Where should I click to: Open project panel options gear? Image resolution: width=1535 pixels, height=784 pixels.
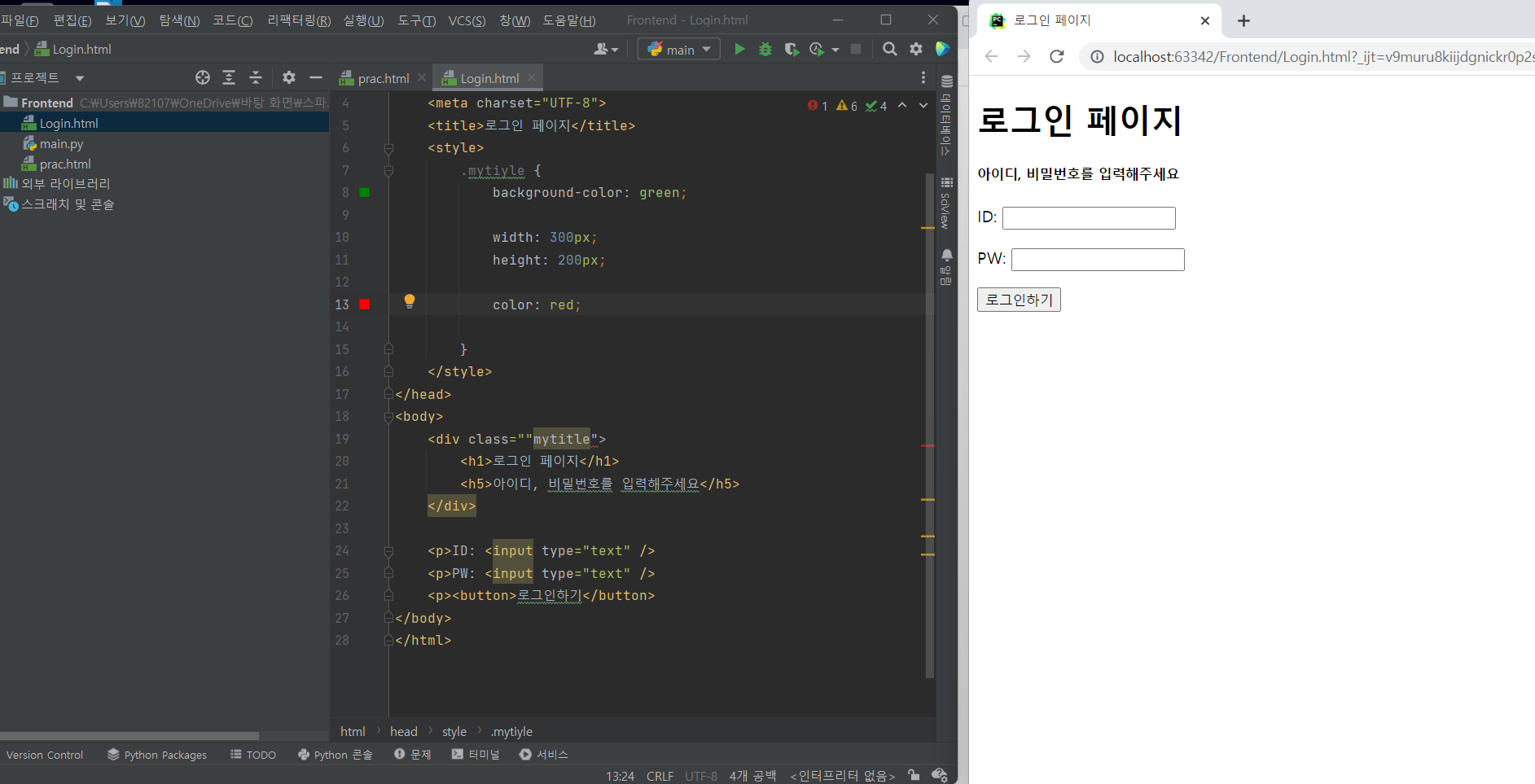[289, 77]
